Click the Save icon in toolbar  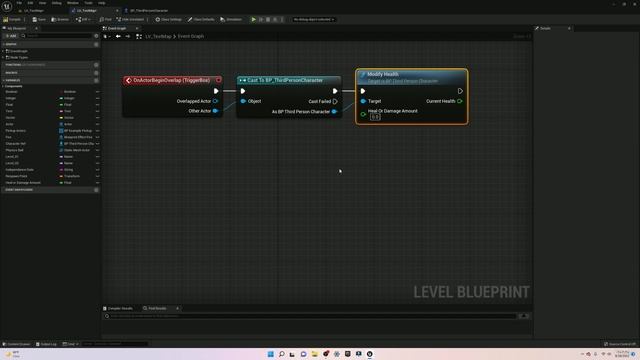[x=39, y=20]
